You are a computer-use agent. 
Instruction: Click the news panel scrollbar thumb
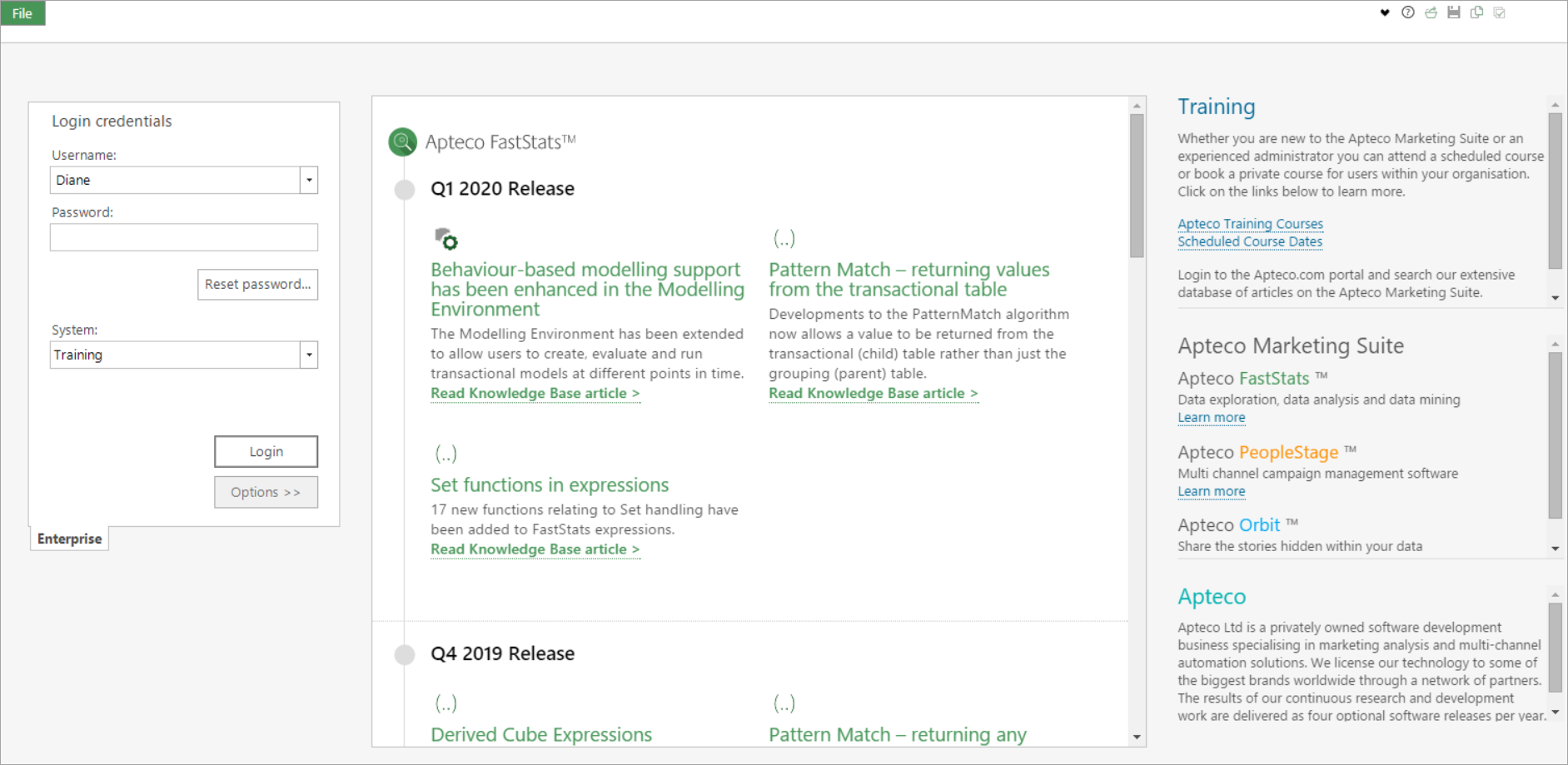1137,186
